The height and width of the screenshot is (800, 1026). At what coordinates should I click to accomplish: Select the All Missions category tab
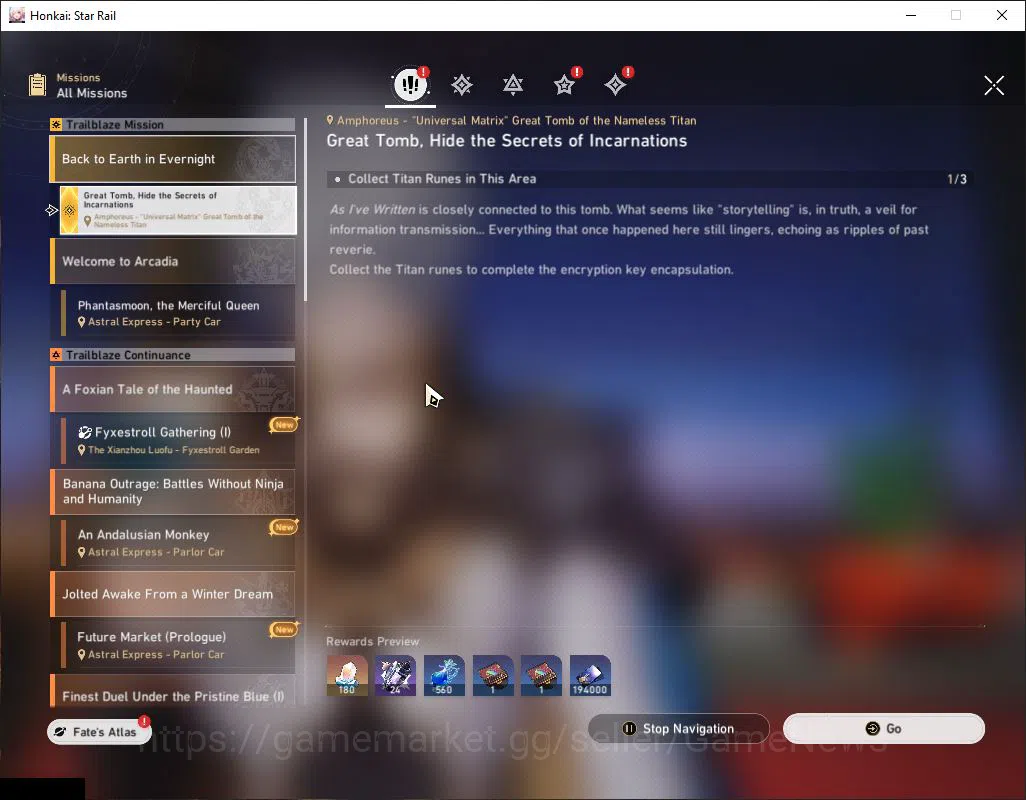coord(410,84)
